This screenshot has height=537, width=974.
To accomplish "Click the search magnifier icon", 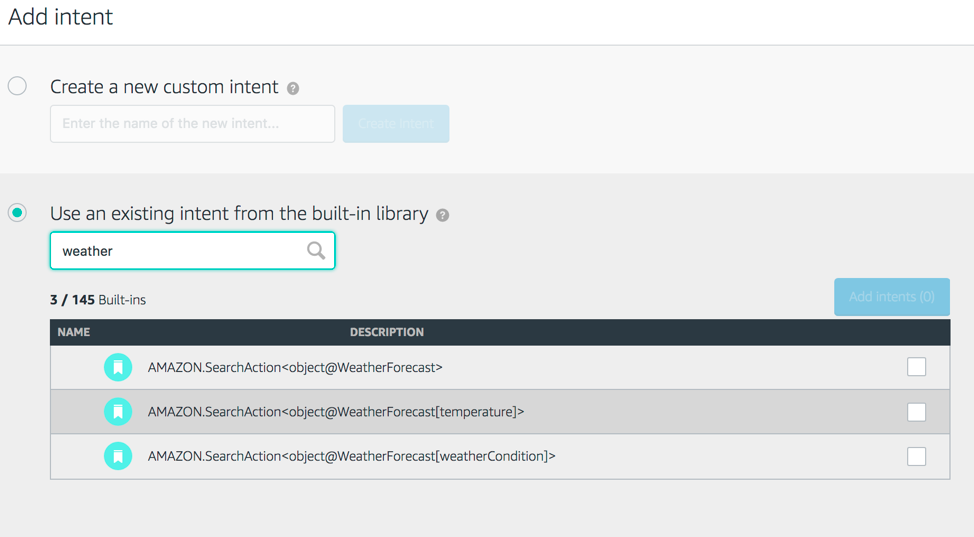I will coord(316,251).
